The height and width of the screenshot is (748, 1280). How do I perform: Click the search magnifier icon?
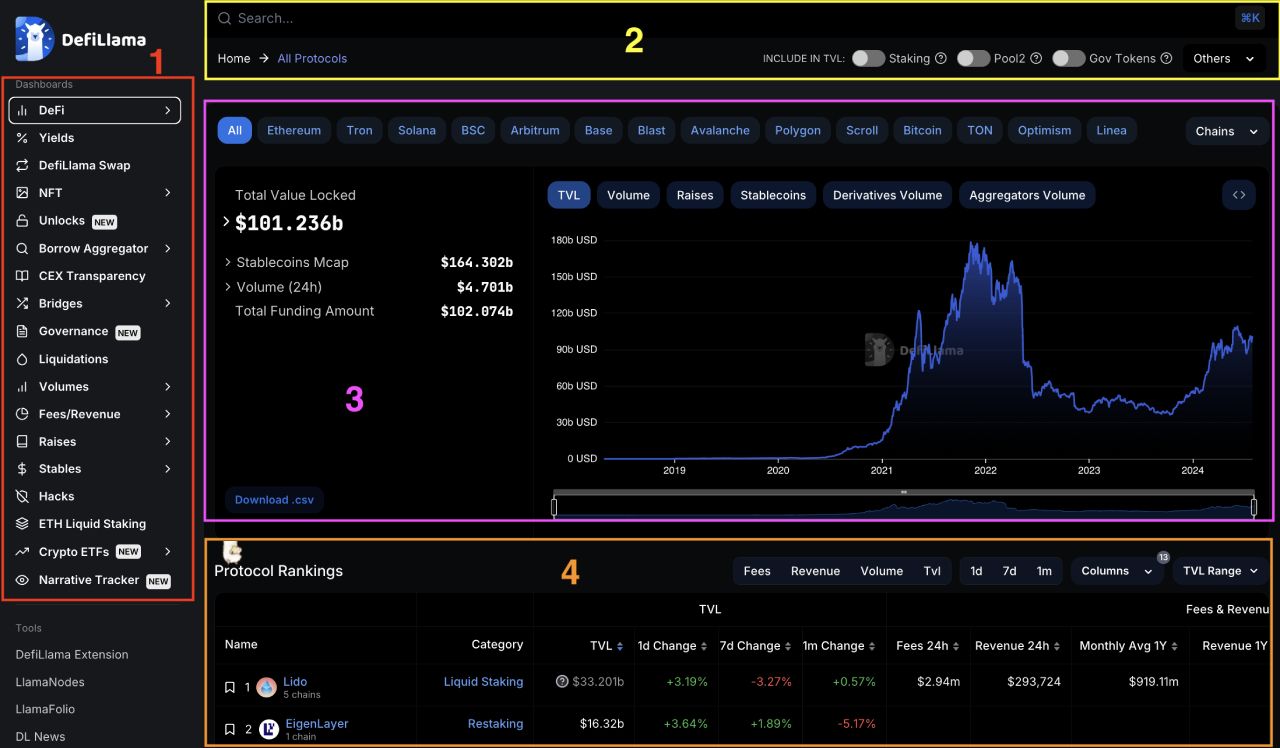225,18
